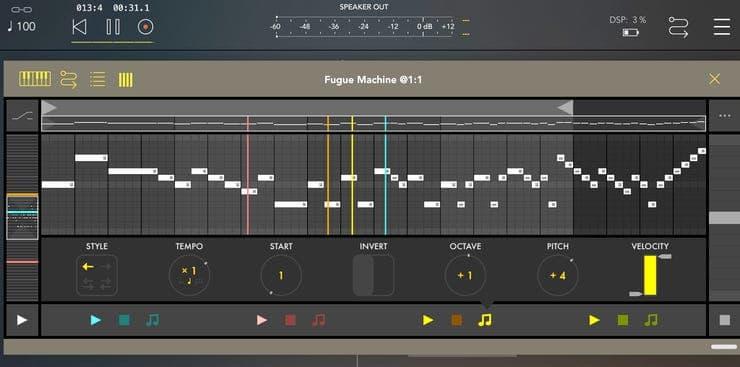Choose the right arrow play style
The height and width of the screenshot is (367, 740).
(106, 267)
